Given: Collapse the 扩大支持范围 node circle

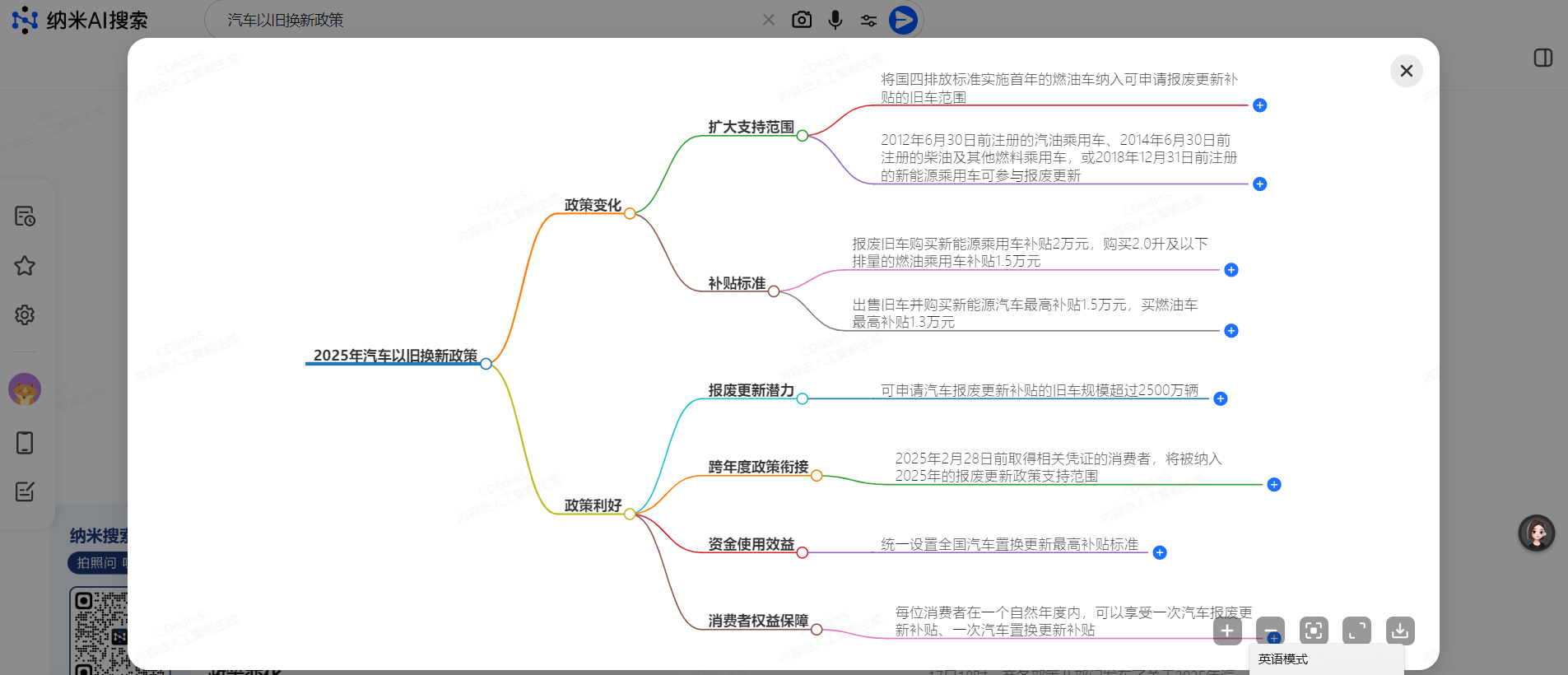Looking at the screenshot, I should (x=803, y=136).
